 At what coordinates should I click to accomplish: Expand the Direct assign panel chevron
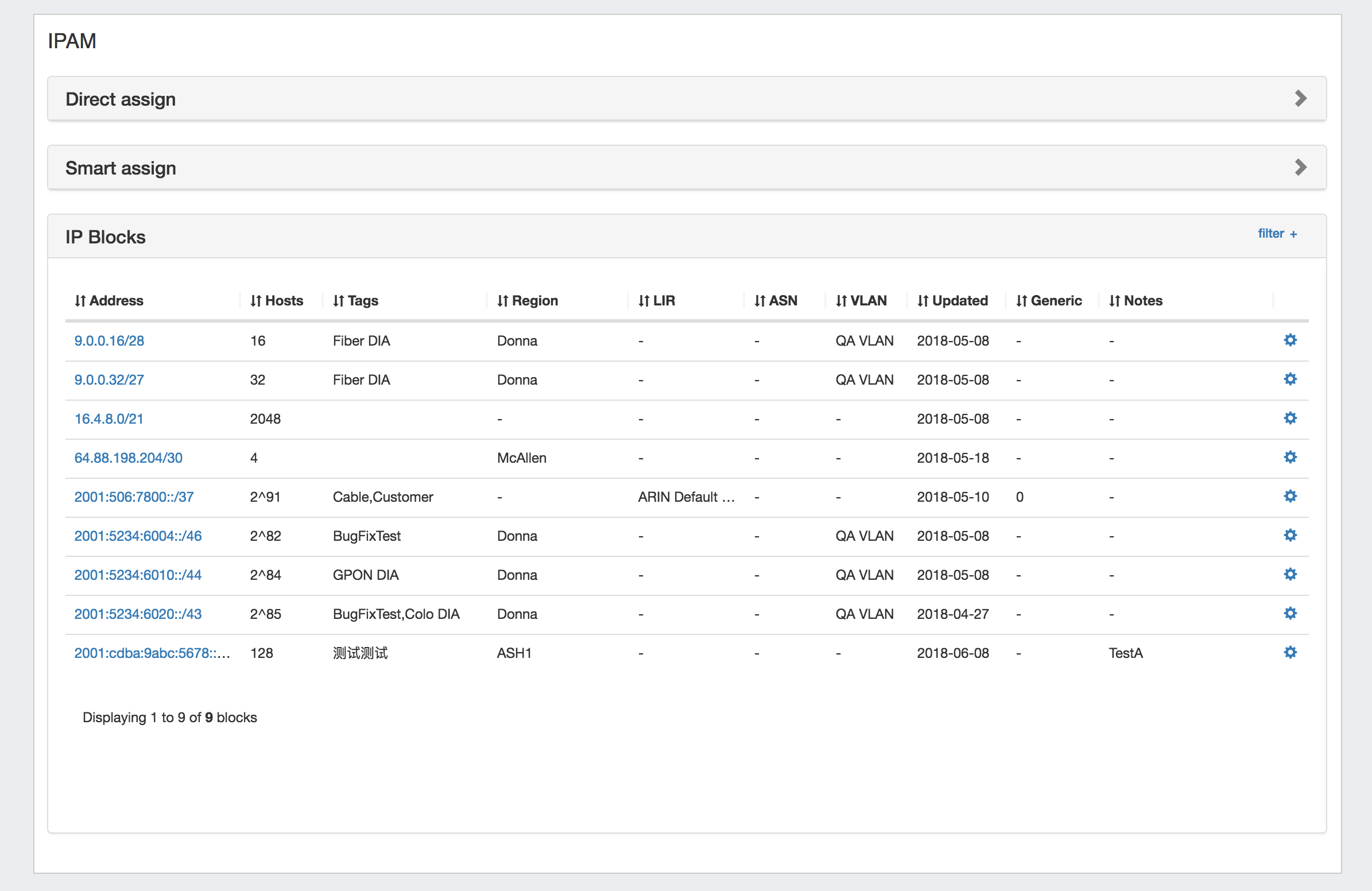point(1300,99)
